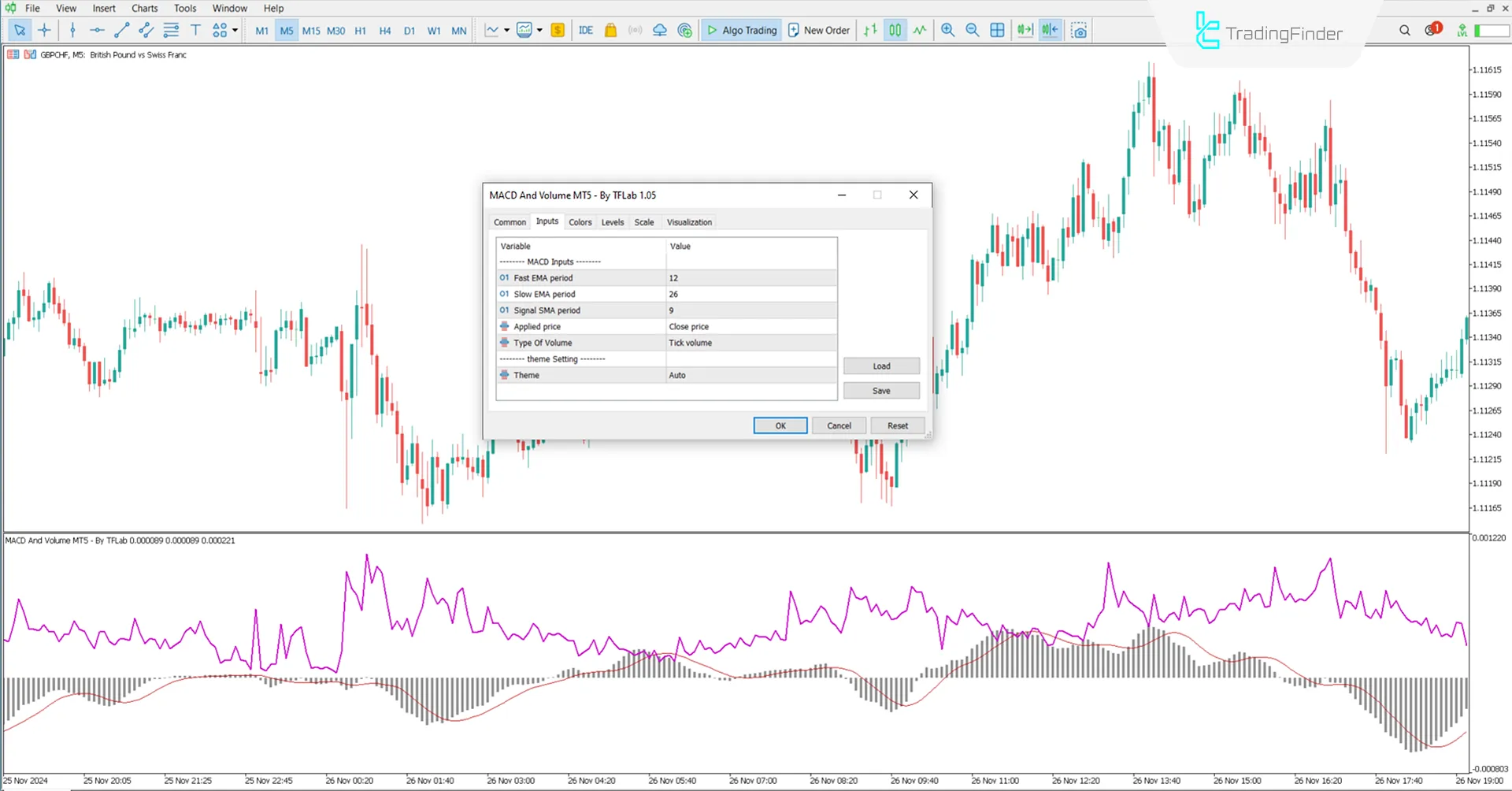1512x791 pixels.
Task: Switch to the Colors tab in dialog
Action: click(x=580, y=222)
